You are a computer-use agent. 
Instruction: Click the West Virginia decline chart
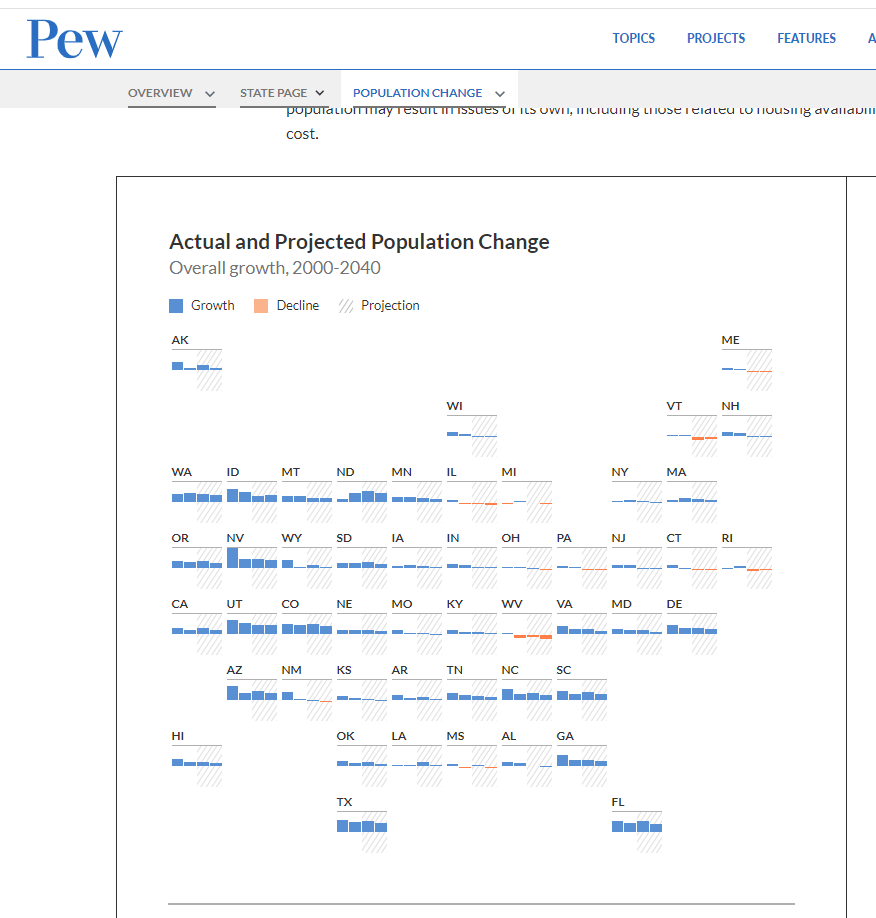point(527,632)
